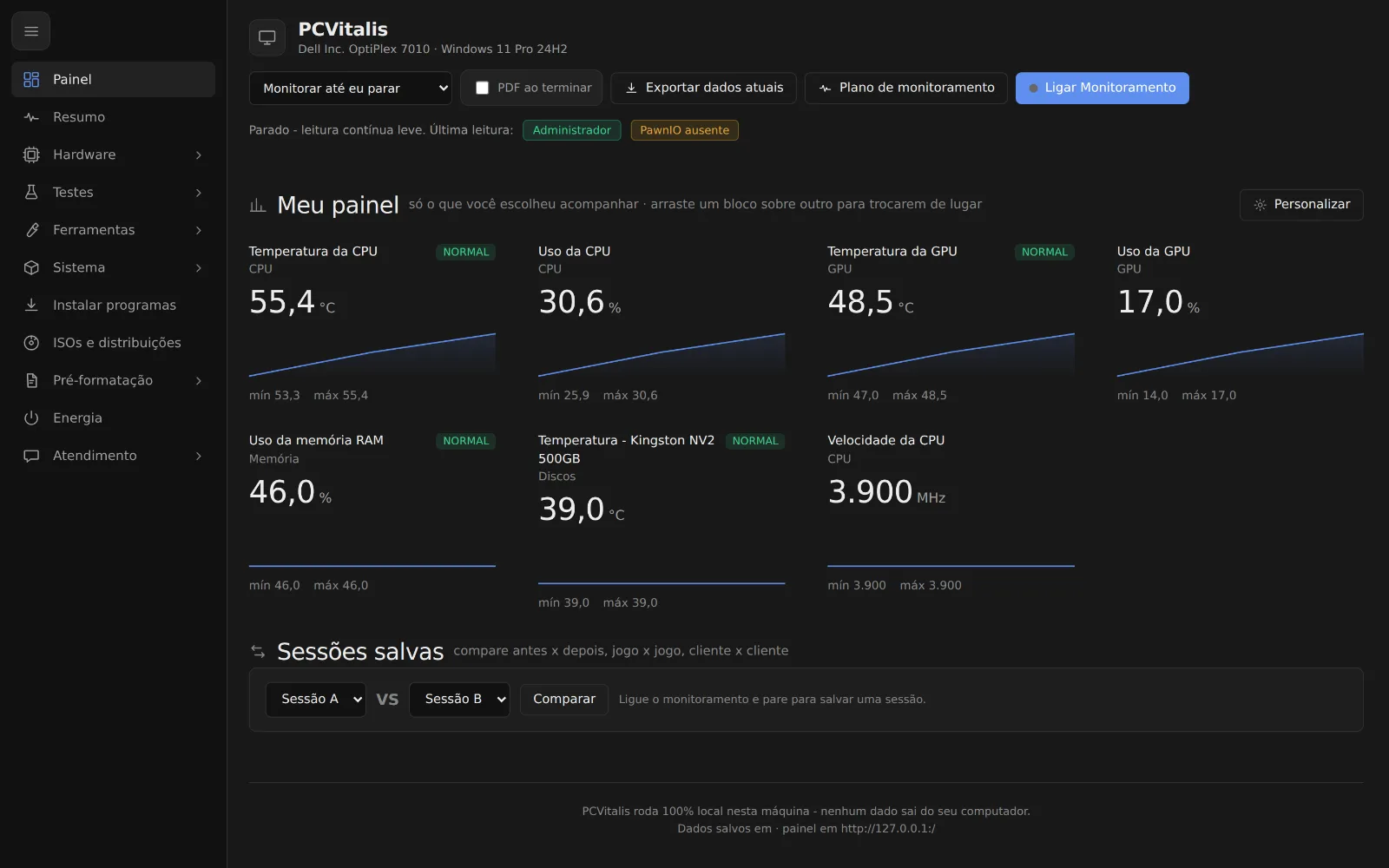
Task: Click the Sistema cube icon
Action: point(31,267)
